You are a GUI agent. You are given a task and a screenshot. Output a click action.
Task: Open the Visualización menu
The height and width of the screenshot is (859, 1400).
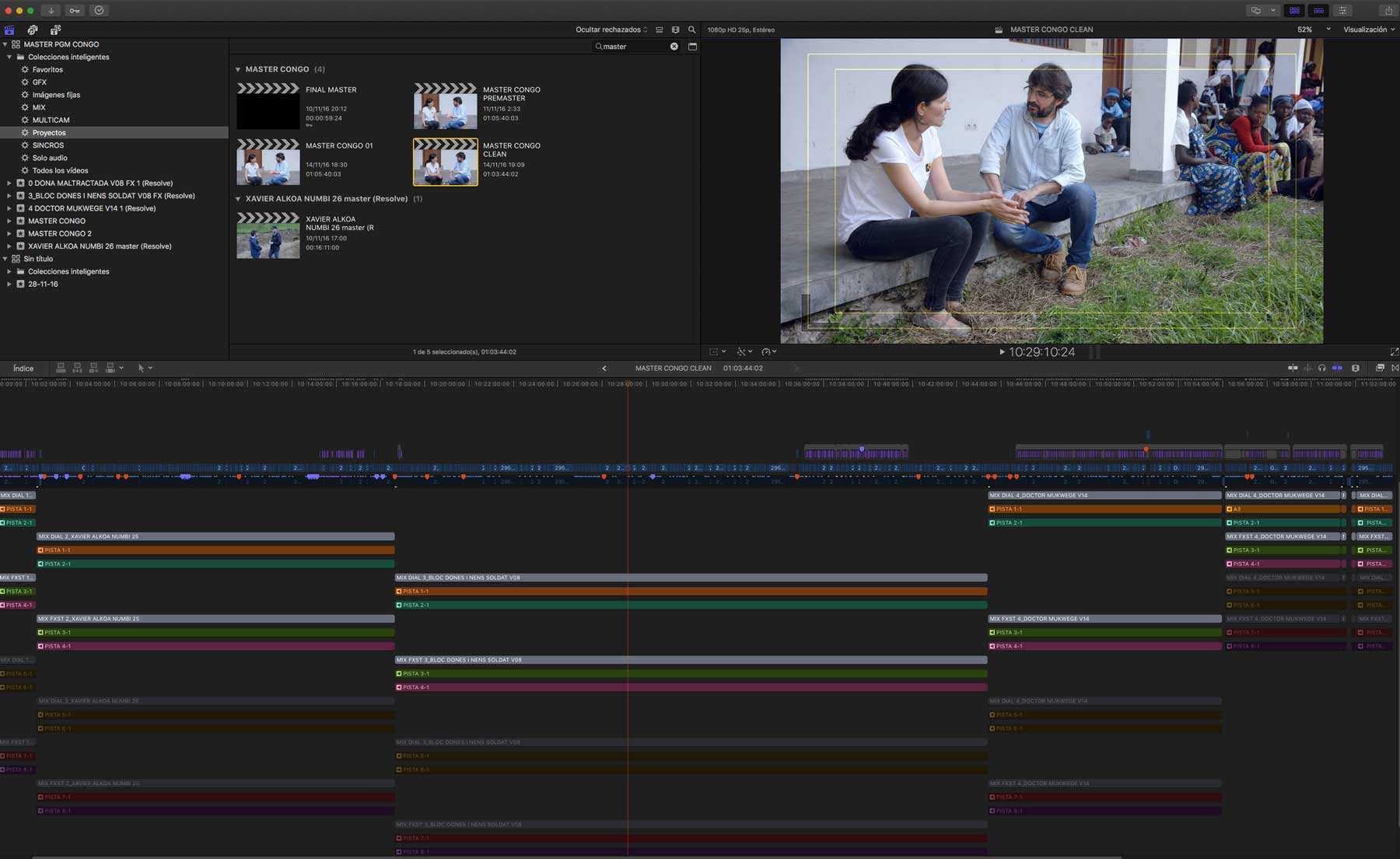[x=1369, y=30]
